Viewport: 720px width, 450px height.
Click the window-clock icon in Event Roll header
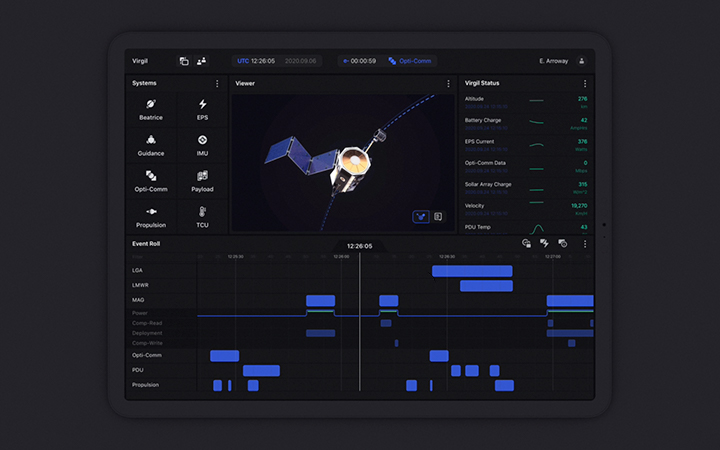coord(562,243)
